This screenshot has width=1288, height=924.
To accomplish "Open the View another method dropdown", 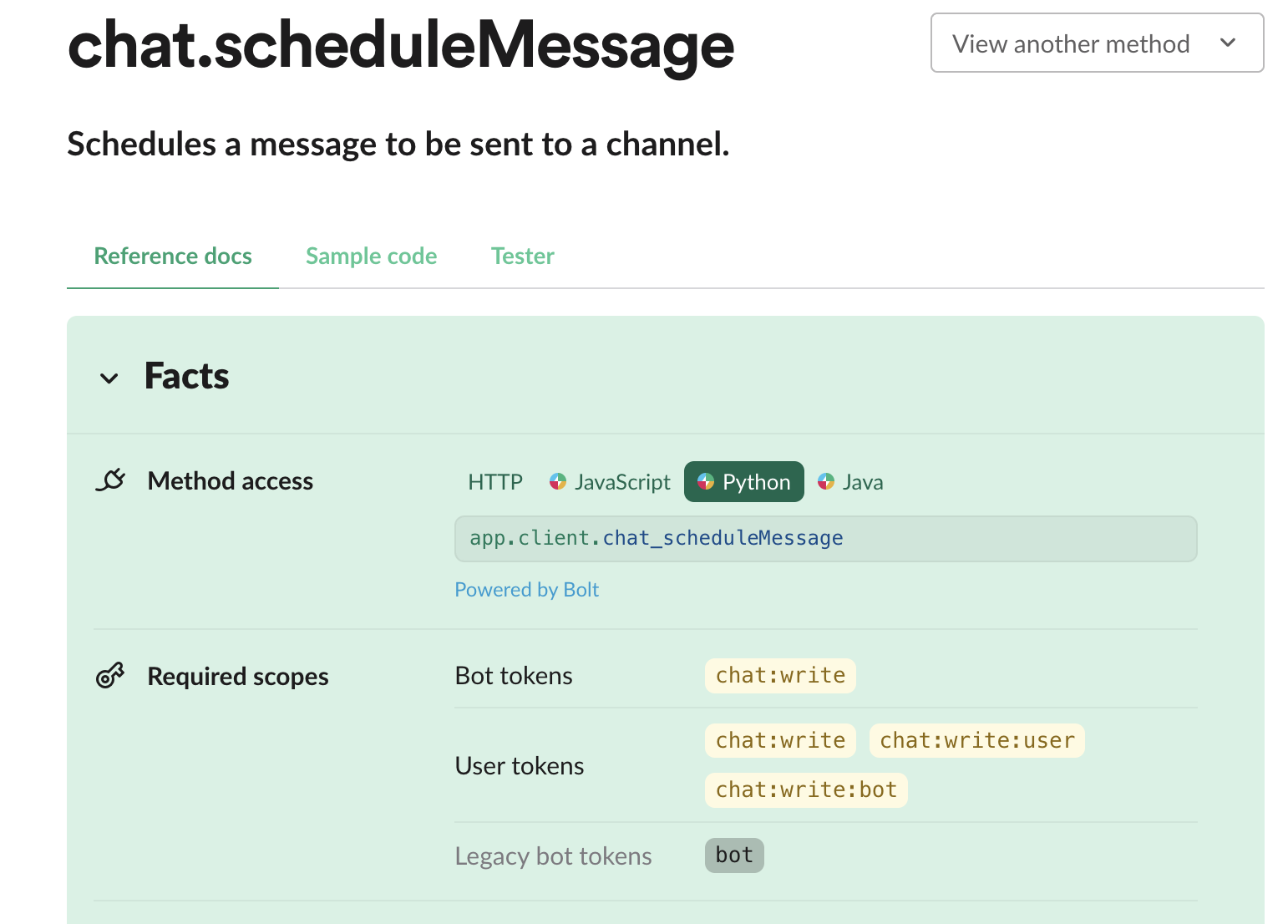I will [1097, 43].
